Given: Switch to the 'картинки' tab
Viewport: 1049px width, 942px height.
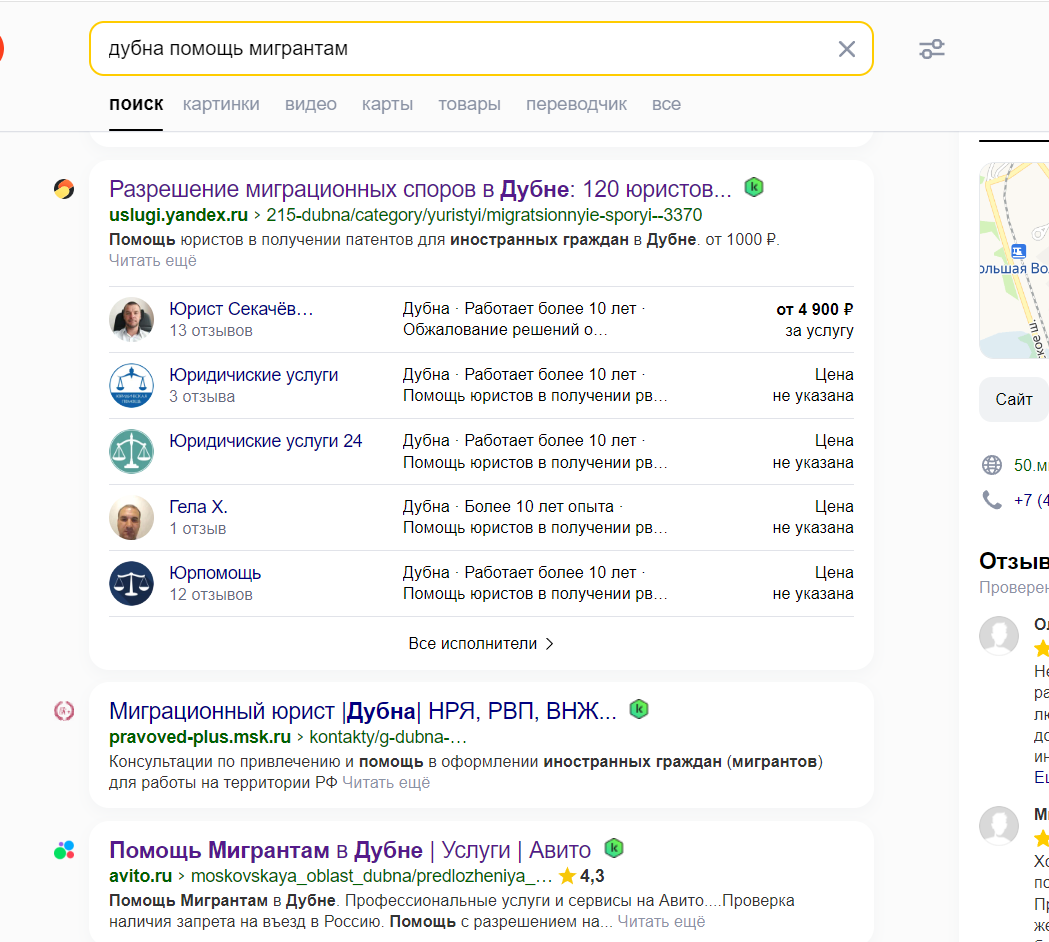Looking at the screenshot, I should click(x=221, y=104).
